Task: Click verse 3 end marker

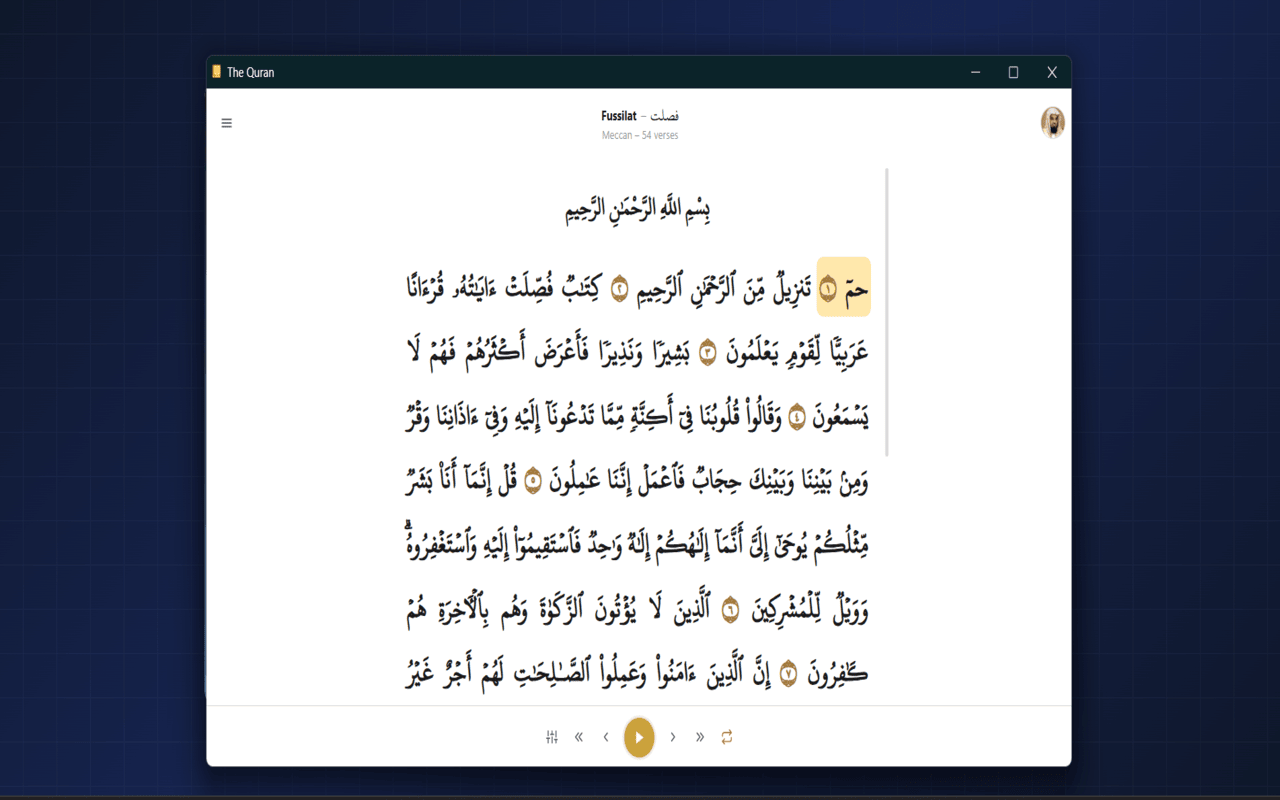Action: (708, 353)
